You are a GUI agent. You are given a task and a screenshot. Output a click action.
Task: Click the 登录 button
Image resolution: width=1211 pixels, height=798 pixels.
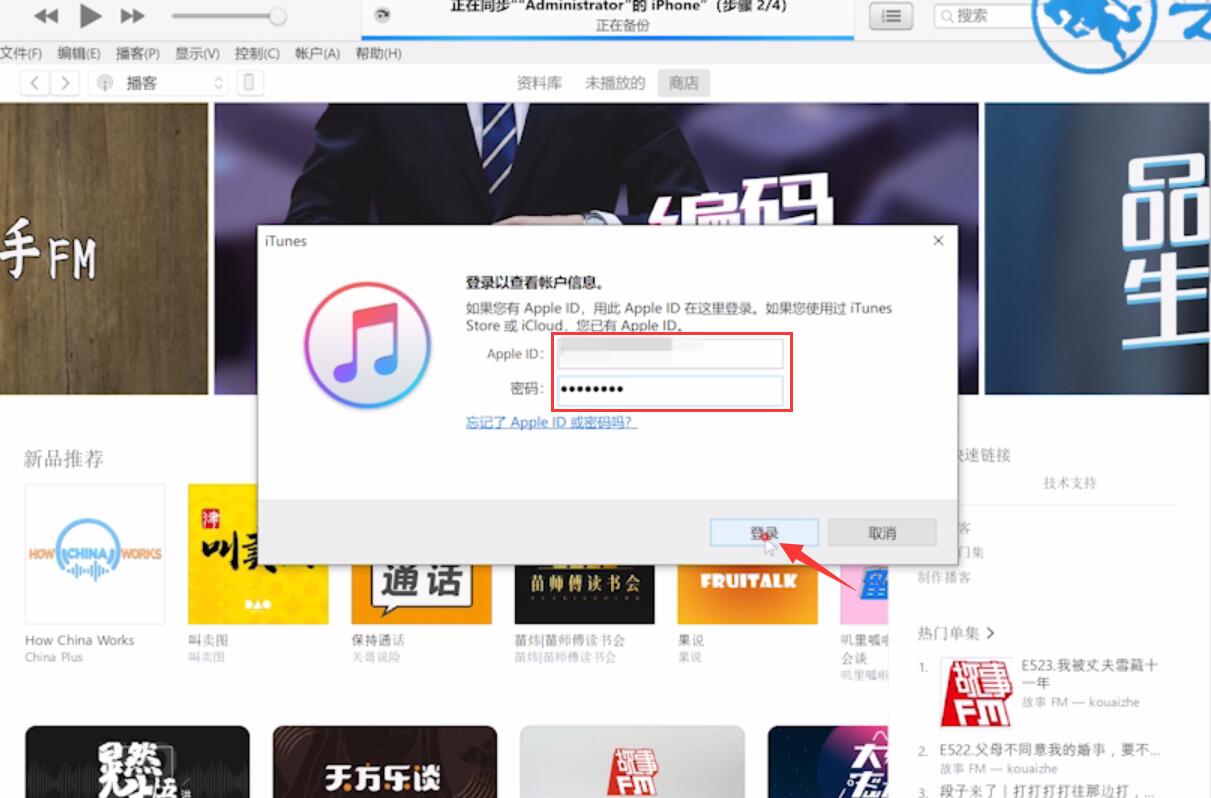click(x=764, y=533)
